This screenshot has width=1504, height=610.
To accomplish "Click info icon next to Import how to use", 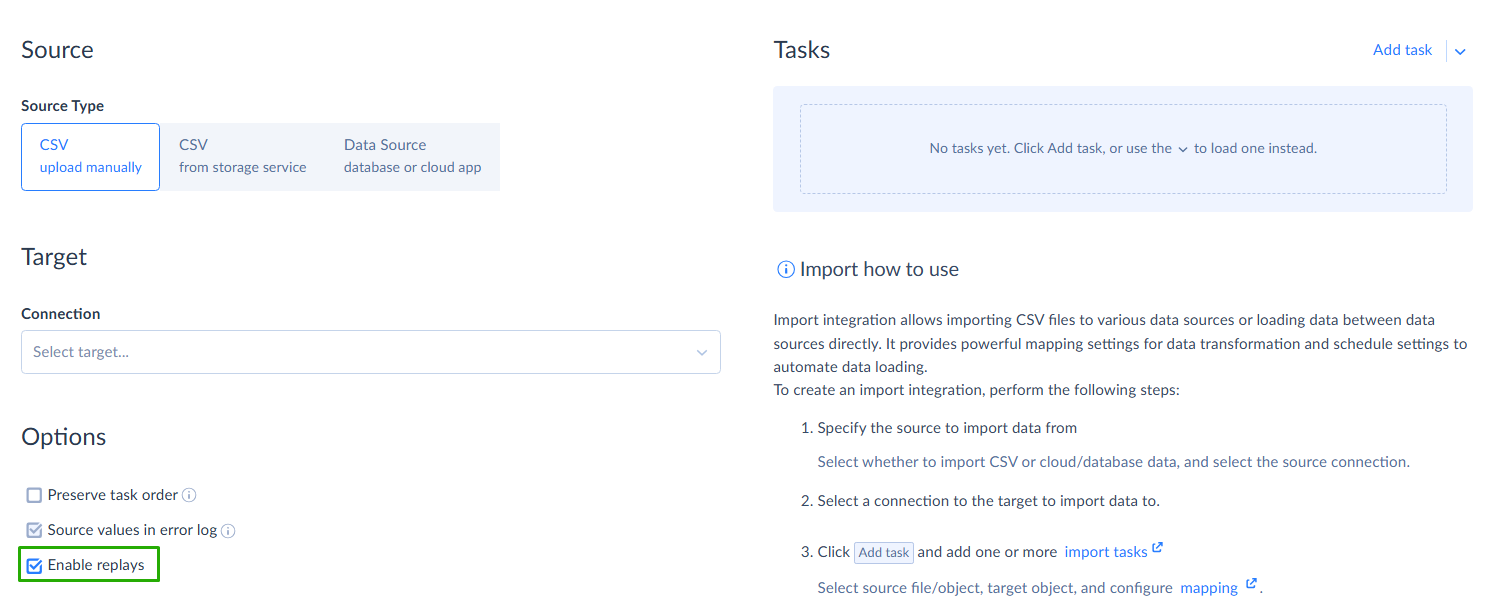I will point(786,270).
